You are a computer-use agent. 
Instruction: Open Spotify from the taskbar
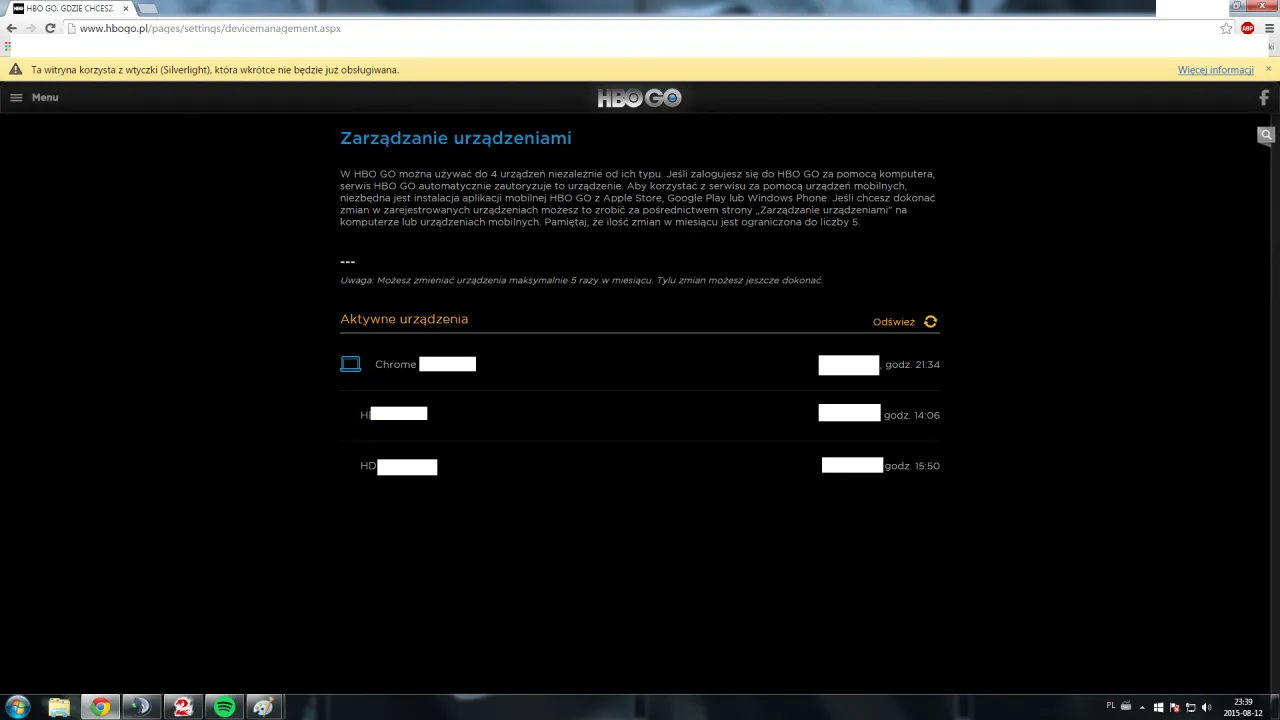point(224,707)
